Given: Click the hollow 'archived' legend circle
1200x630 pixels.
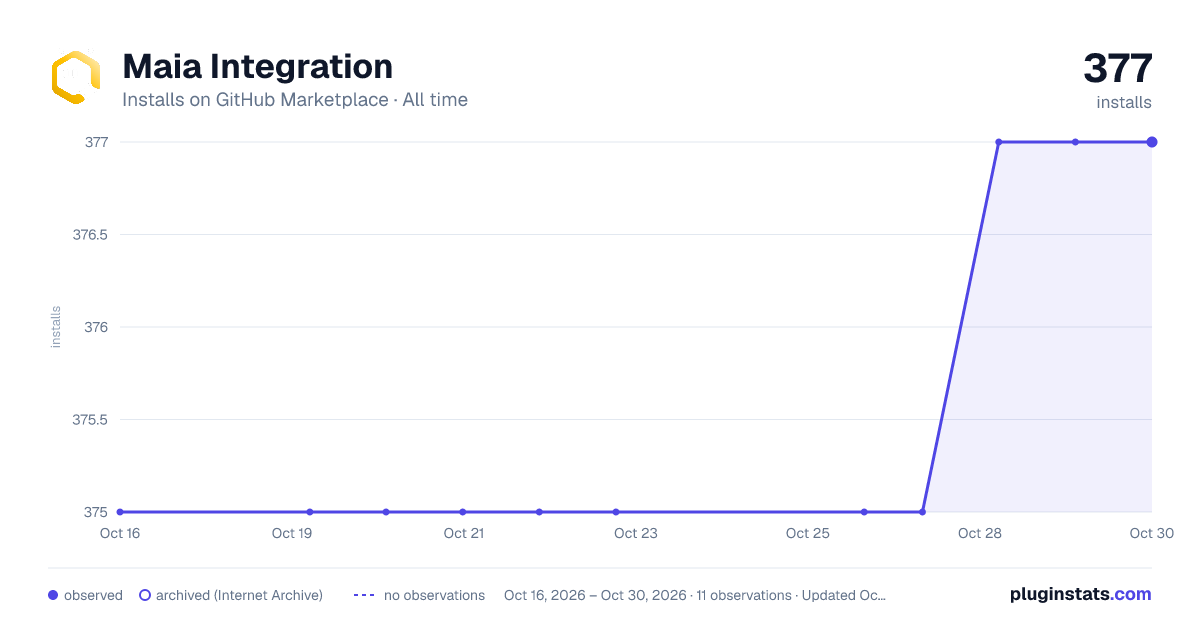Looking at the screenshot, I should click(x=145, y=595).
